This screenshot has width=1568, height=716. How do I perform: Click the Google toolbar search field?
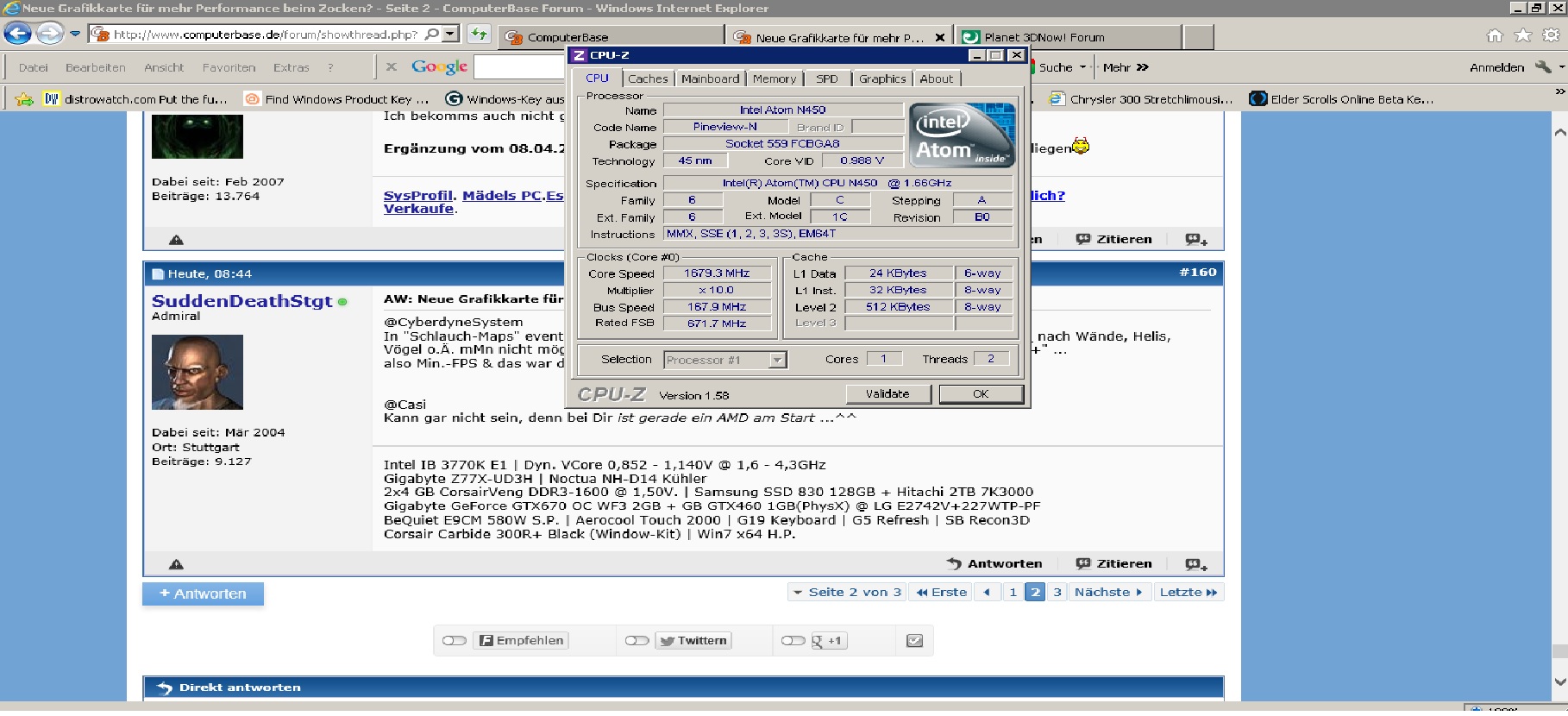coord(520,67)
